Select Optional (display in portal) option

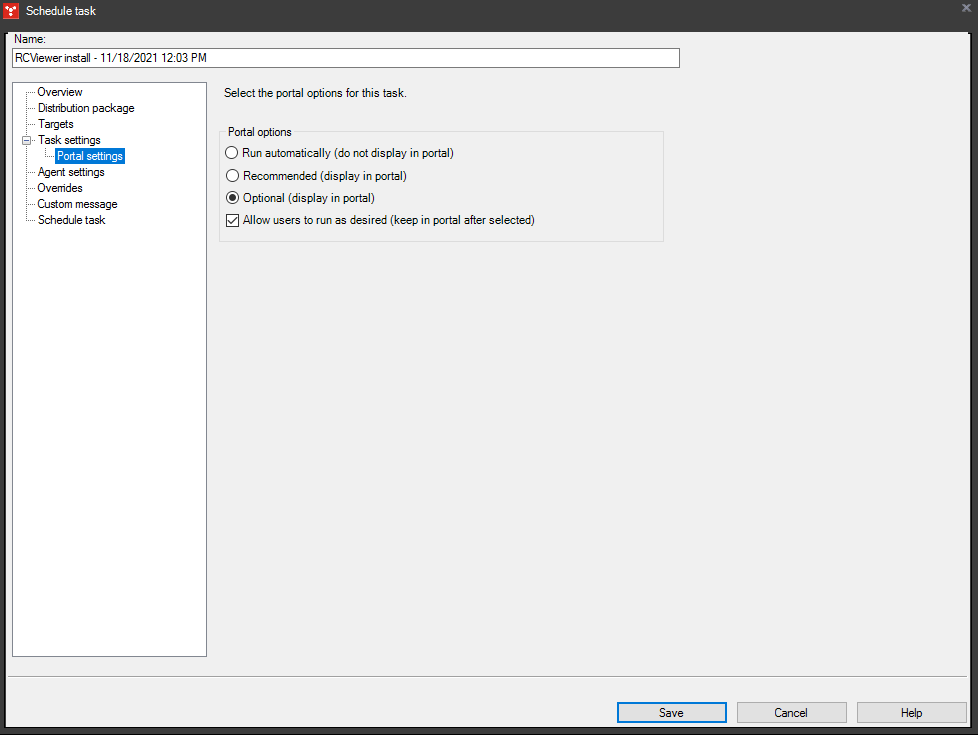[x=231, y=197]
